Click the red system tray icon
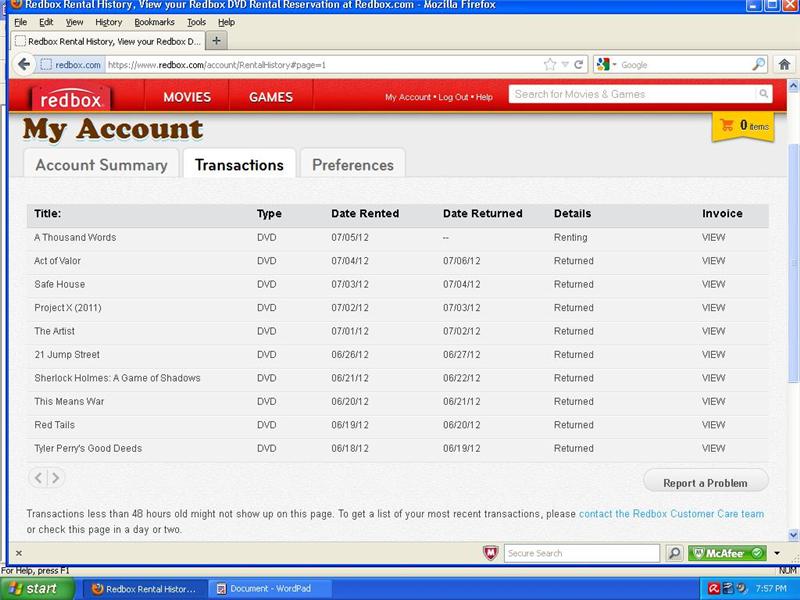800x600 pixels. [x=714, y=589]
